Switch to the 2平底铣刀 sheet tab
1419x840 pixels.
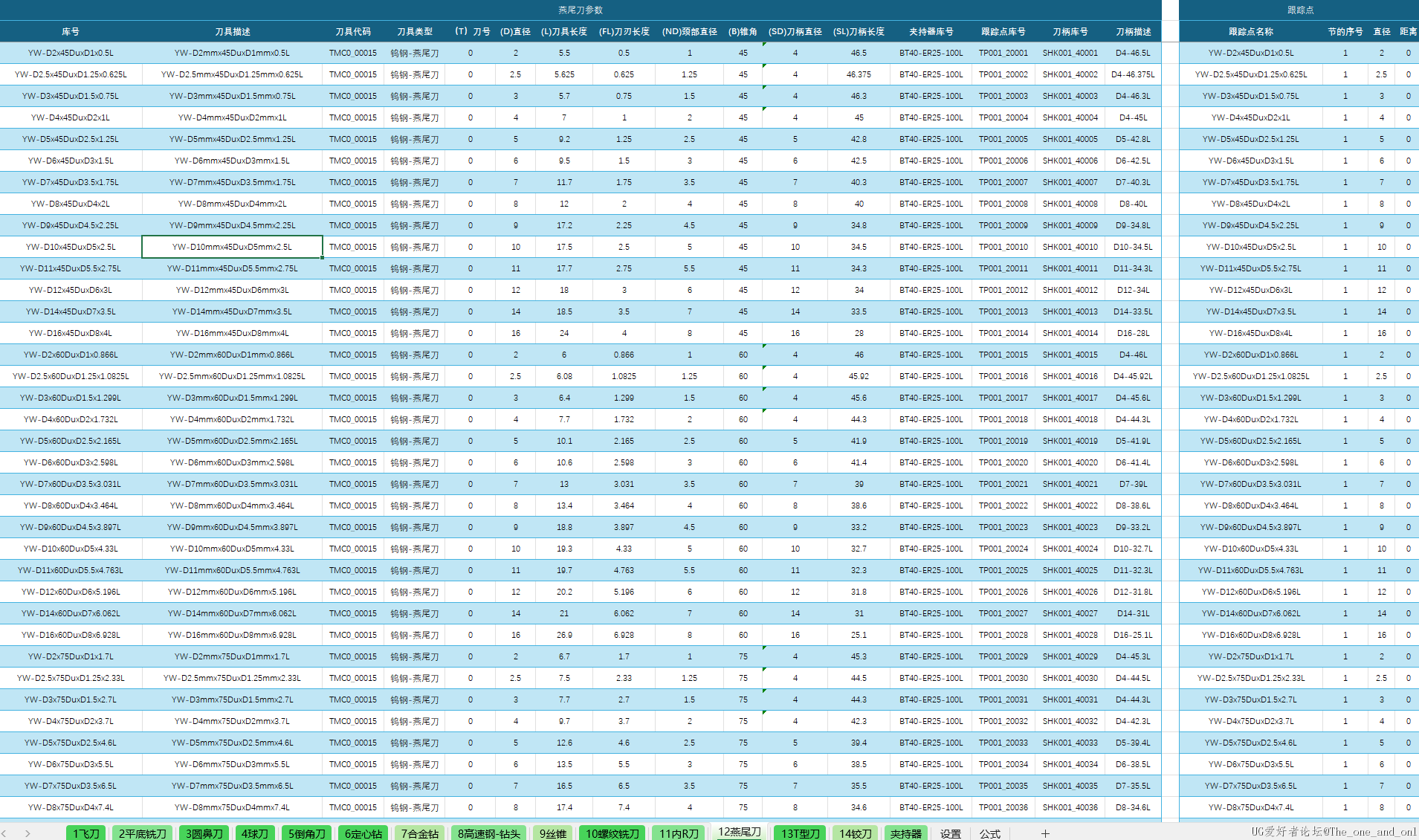[x=143, y=833]
